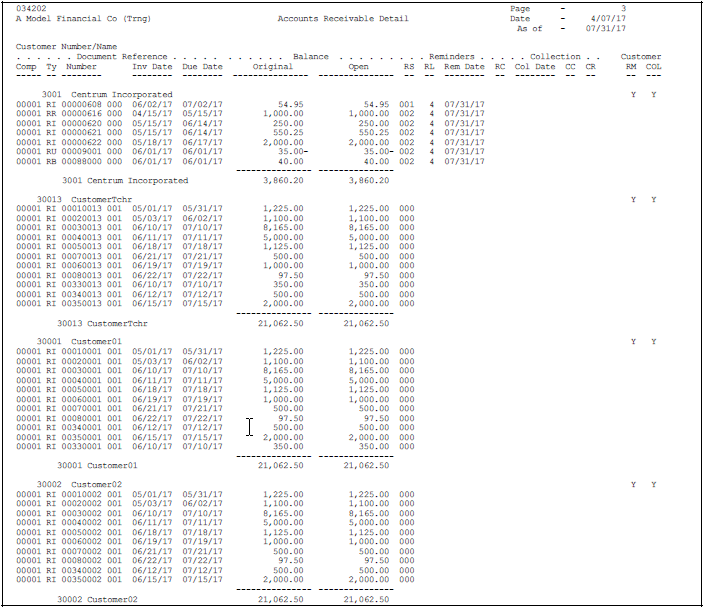The height and width of the screenshot is (608, 704).
Task: Click the Open balance column header
Action: point(358,67)
